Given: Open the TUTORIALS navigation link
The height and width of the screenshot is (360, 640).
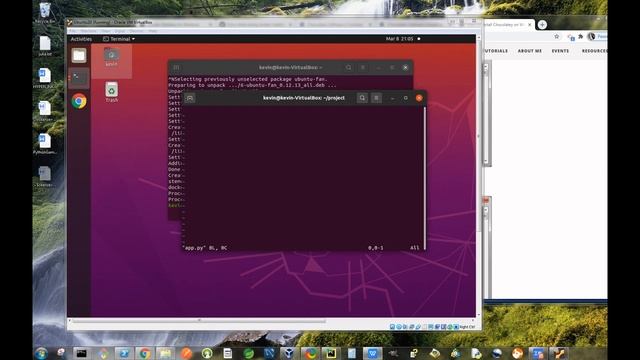Looking at the screenshot, I should [496, 51].
